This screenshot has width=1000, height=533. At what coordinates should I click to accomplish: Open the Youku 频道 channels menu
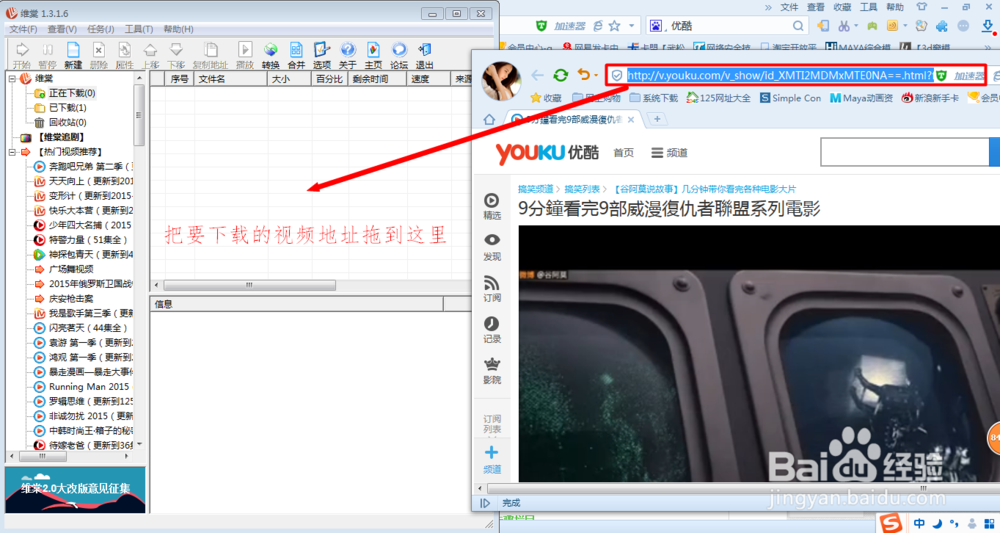click(670, 153)
